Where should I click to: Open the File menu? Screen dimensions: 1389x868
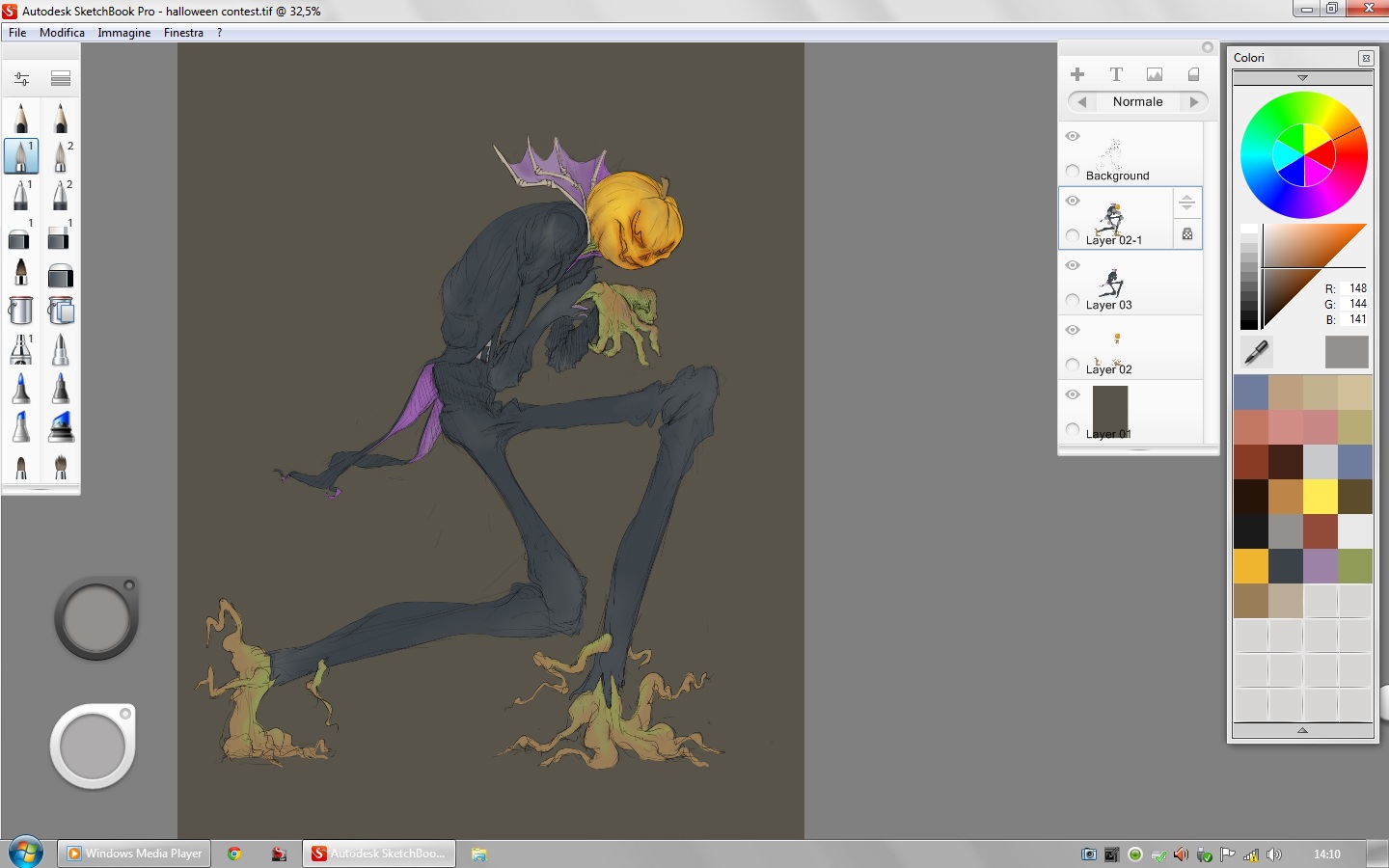coord(17,33)
